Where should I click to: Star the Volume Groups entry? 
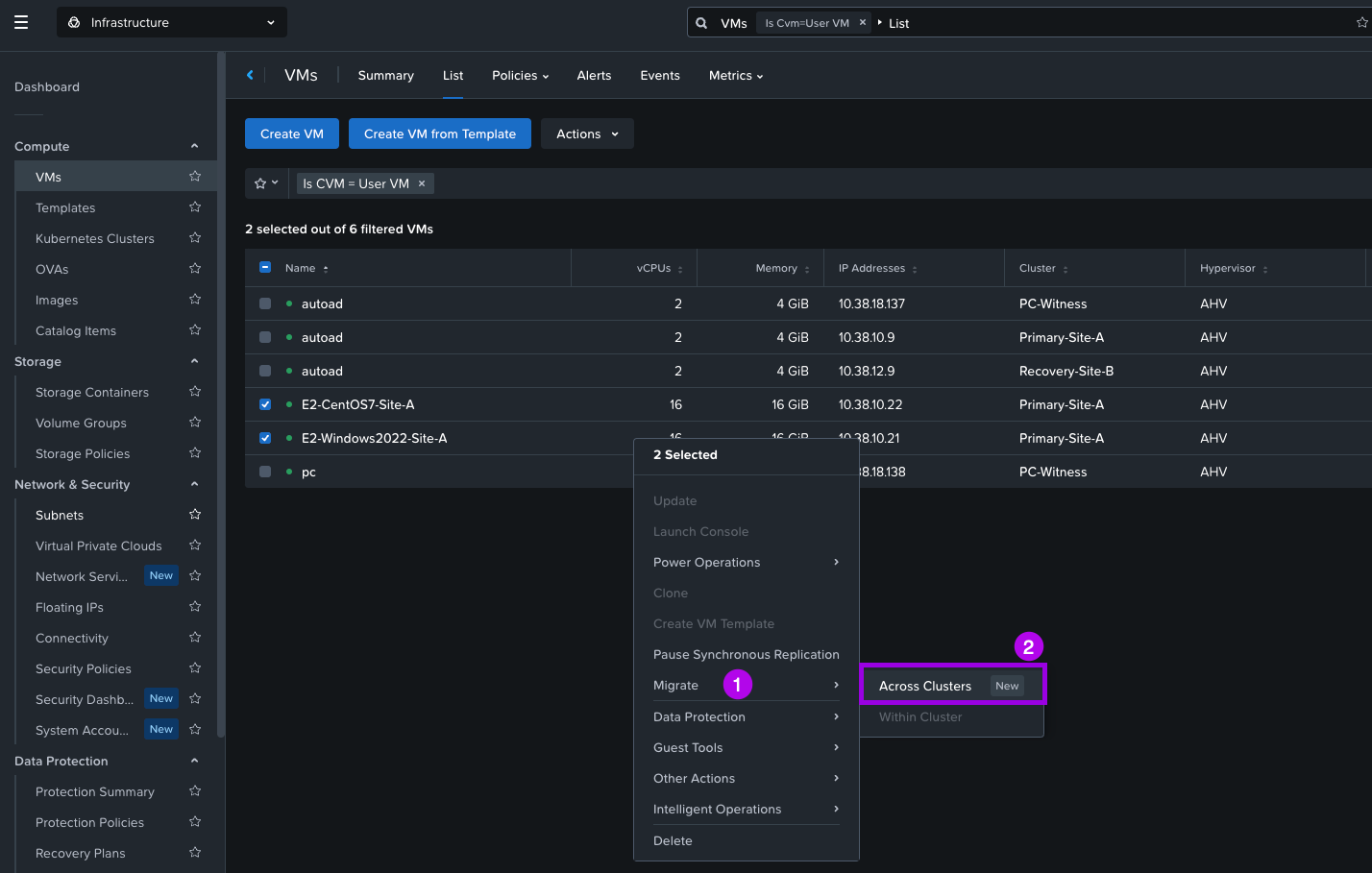[x=195, y=423]
